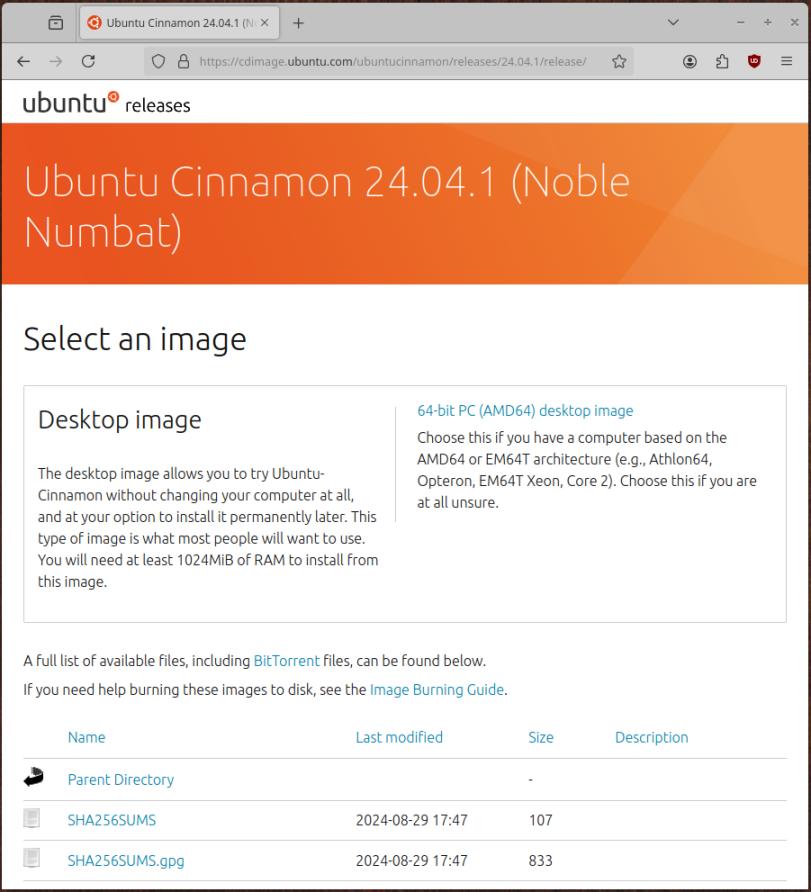Click the Parent Directory back-arrow icon
The height and width of the screenshot is (892, 811).
click(34, 777)
